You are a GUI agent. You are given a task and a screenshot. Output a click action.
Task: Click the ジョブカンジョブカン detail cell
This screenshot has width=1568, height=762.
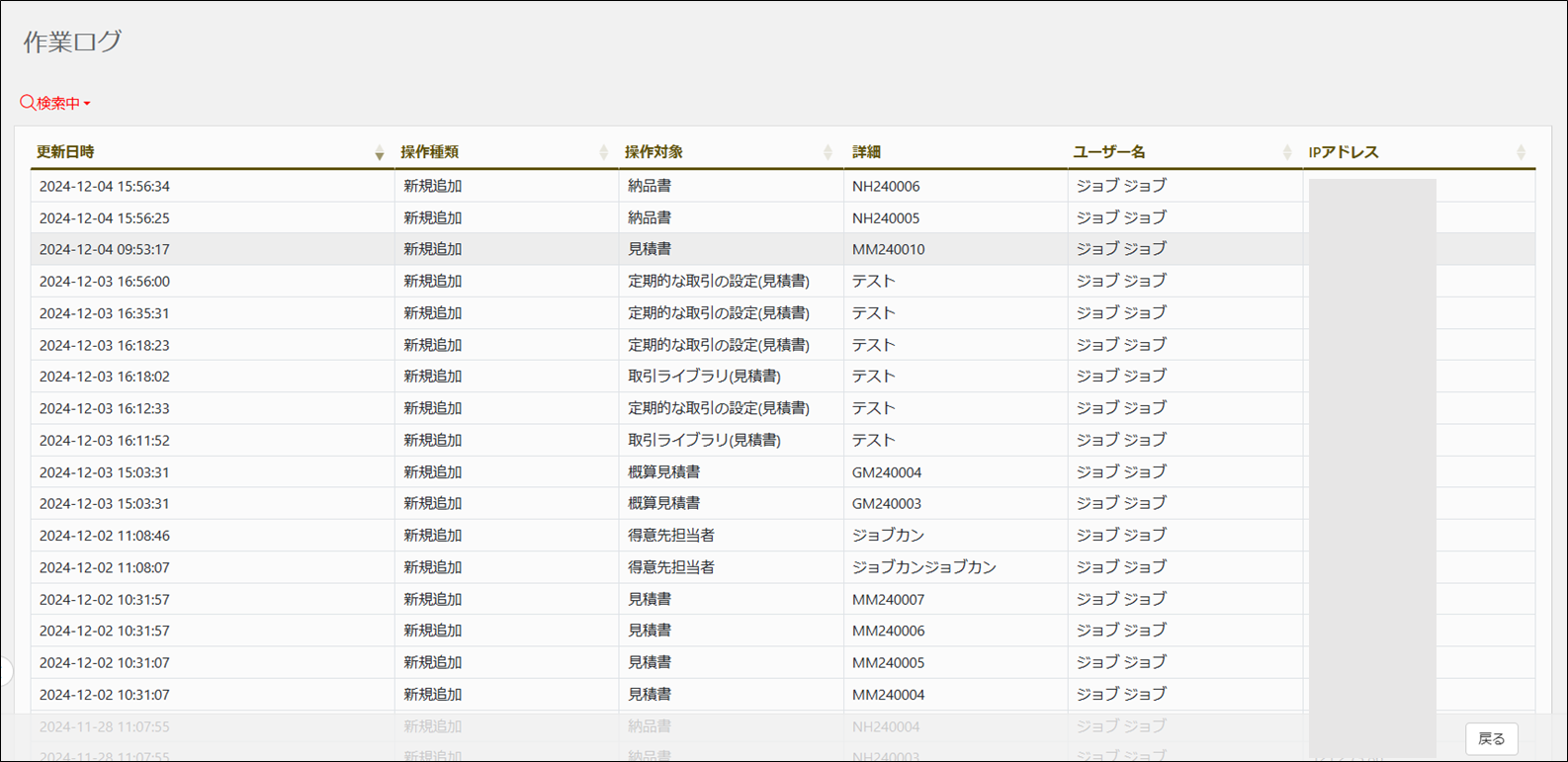(x=923, y=567)
